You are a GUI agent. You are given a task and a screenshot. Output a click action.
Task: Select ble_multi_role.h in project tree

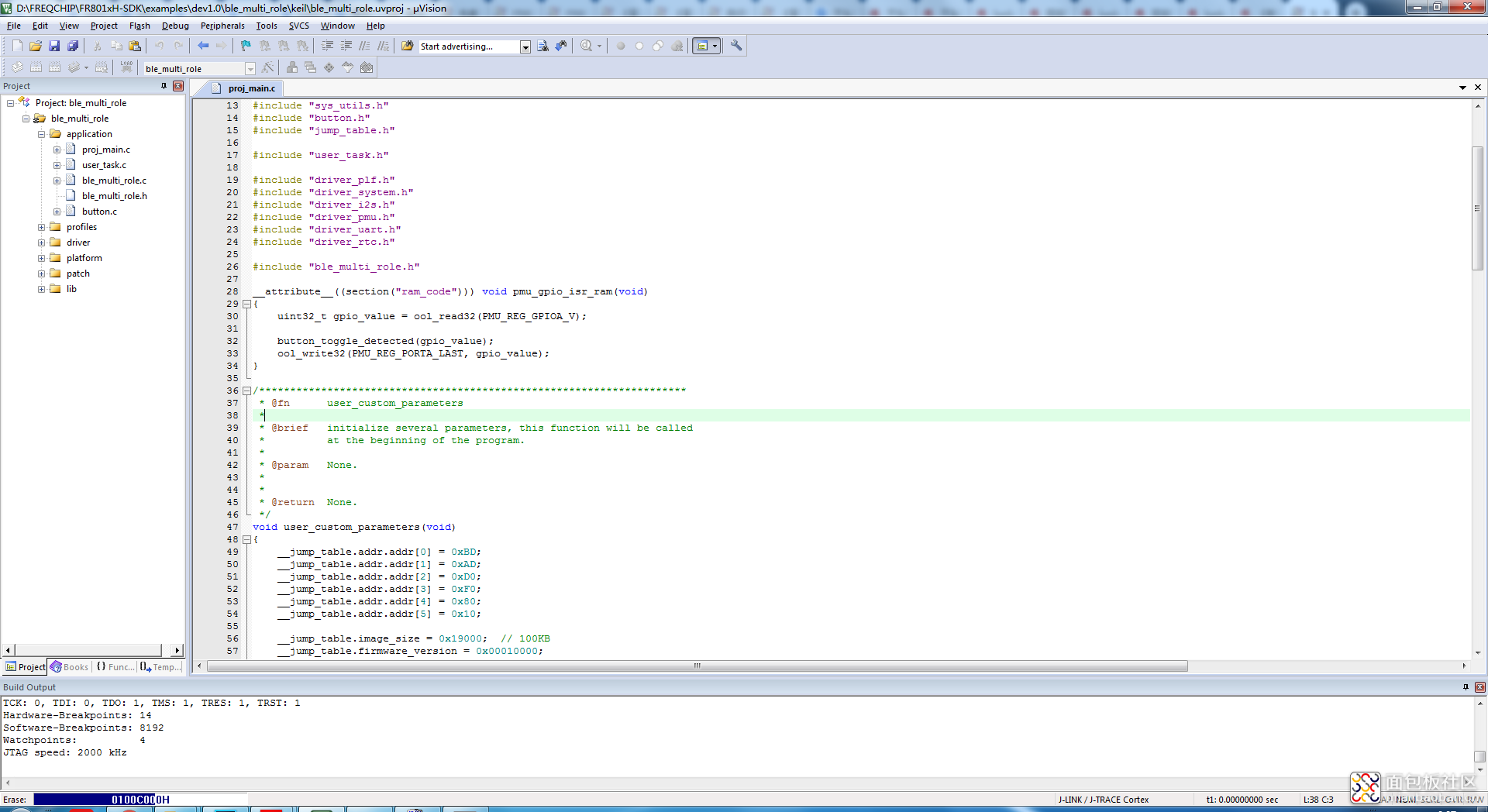[114, 196]
